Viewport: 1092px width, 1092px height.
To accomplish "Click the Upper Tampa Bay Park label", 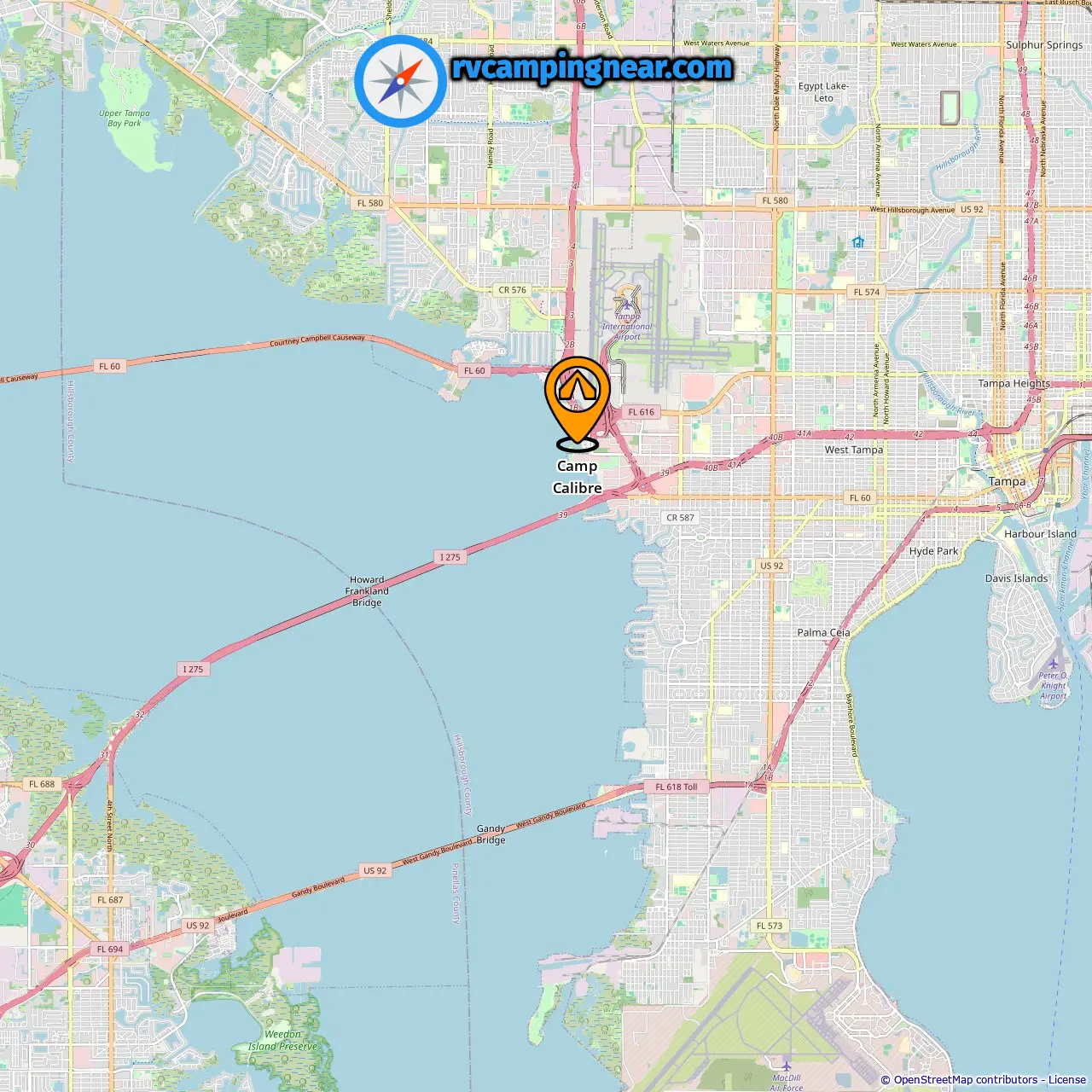I will pos(125,118).
